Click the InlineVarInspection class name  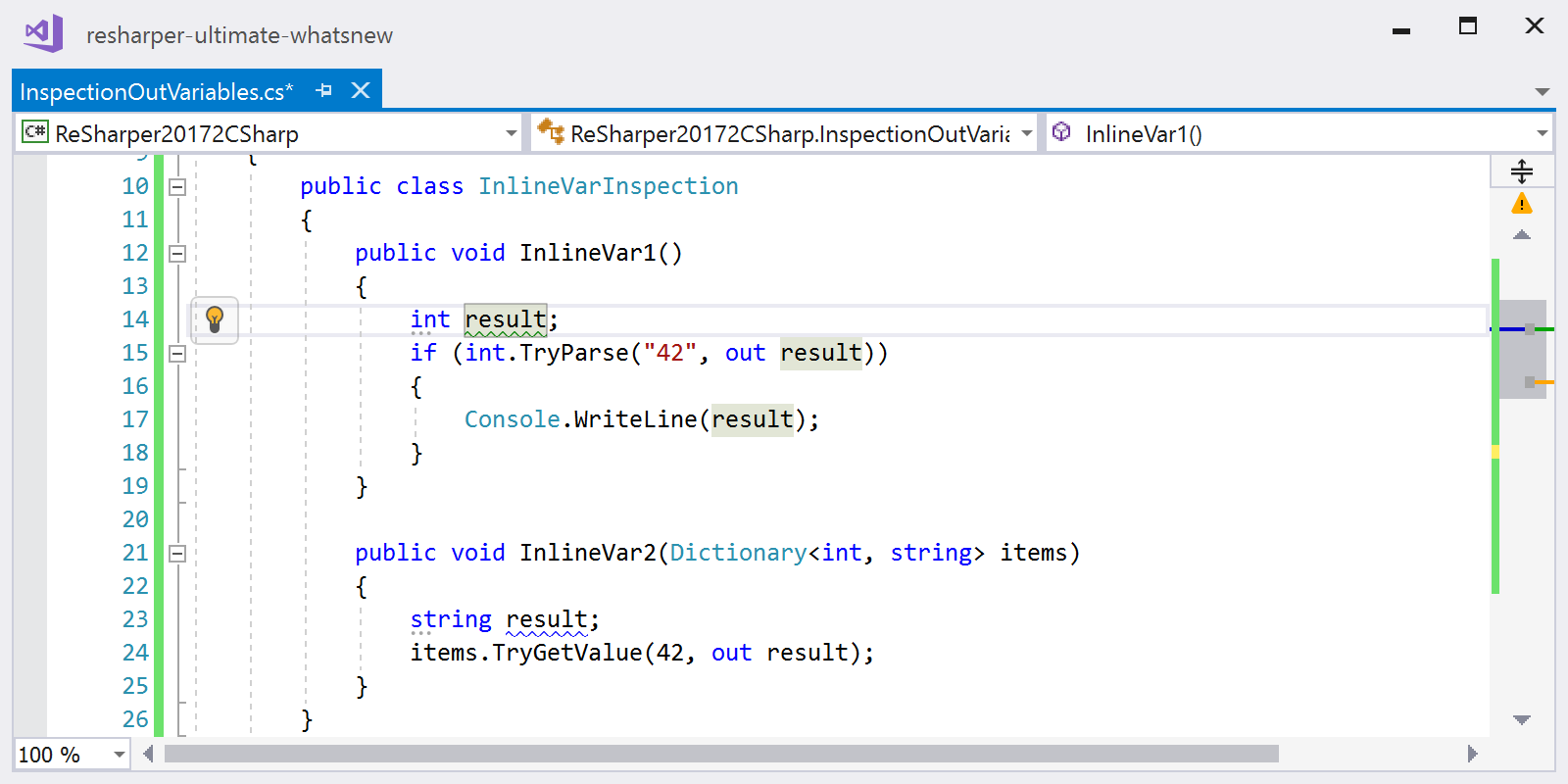pos(608,186)
